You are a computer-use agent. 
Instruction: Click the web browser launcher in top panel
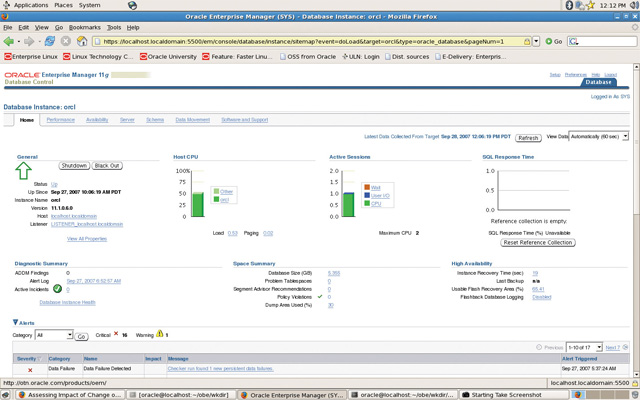coord(132,5)
